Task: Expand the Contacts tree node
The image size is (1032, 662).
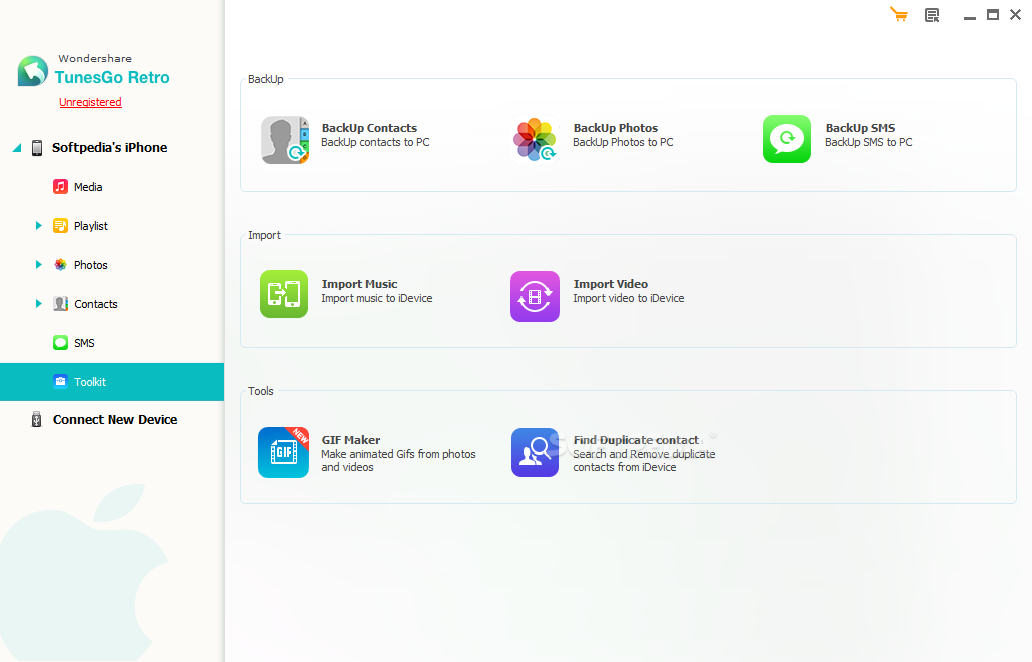Action: tap(38, 303)
